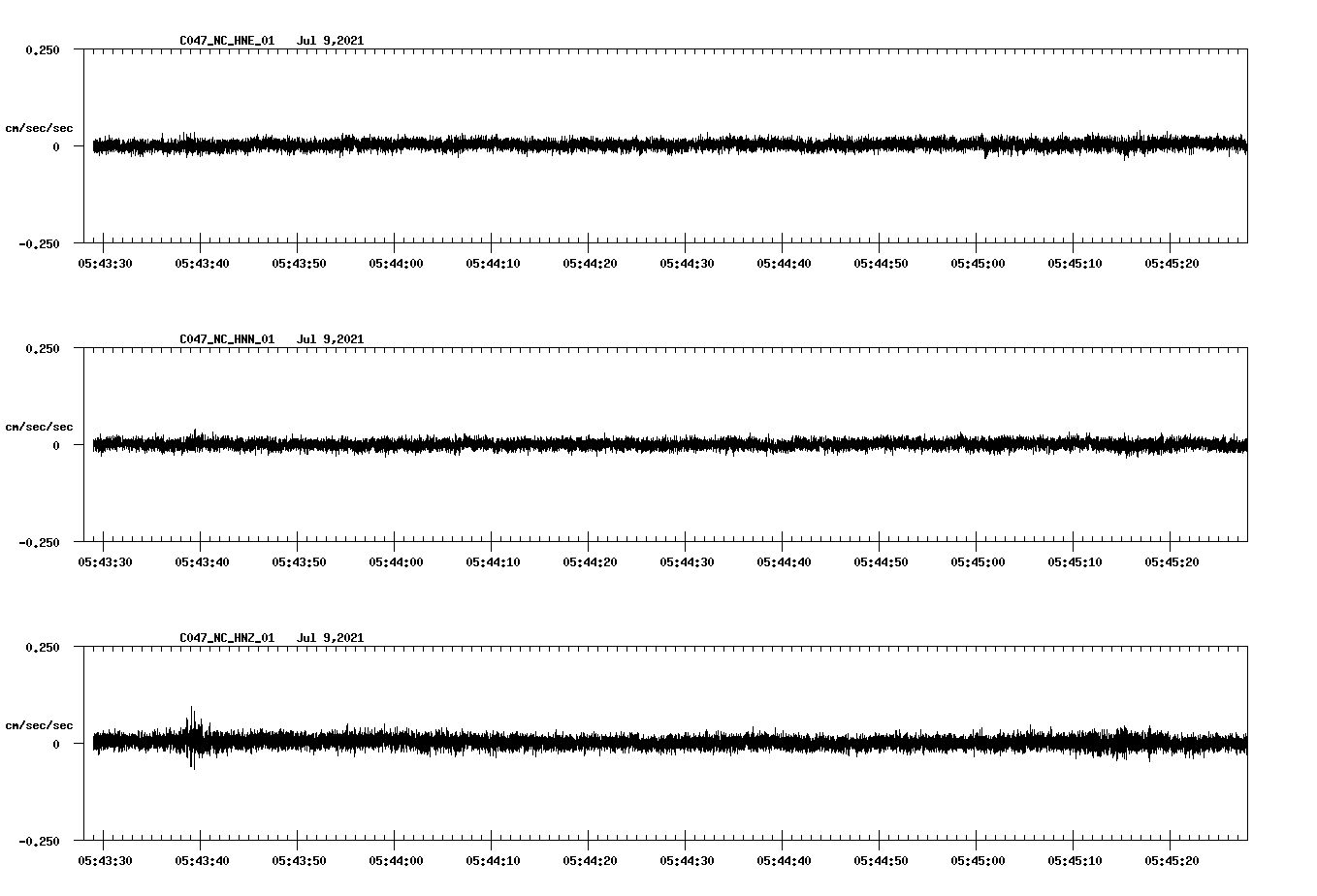Click the 05:44:10 time label under HNE plot
The height and width of the screenshot is (896, 1317).
click(493, 264)
